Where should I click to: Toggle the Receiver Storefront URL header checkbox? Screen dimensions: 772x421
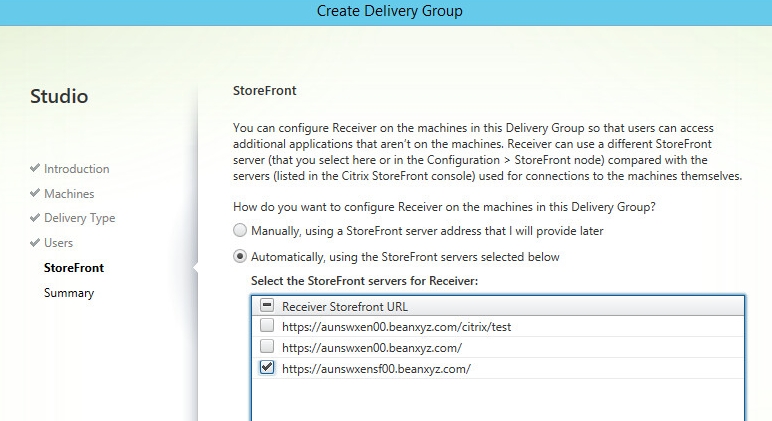click(x=267, y=305)
